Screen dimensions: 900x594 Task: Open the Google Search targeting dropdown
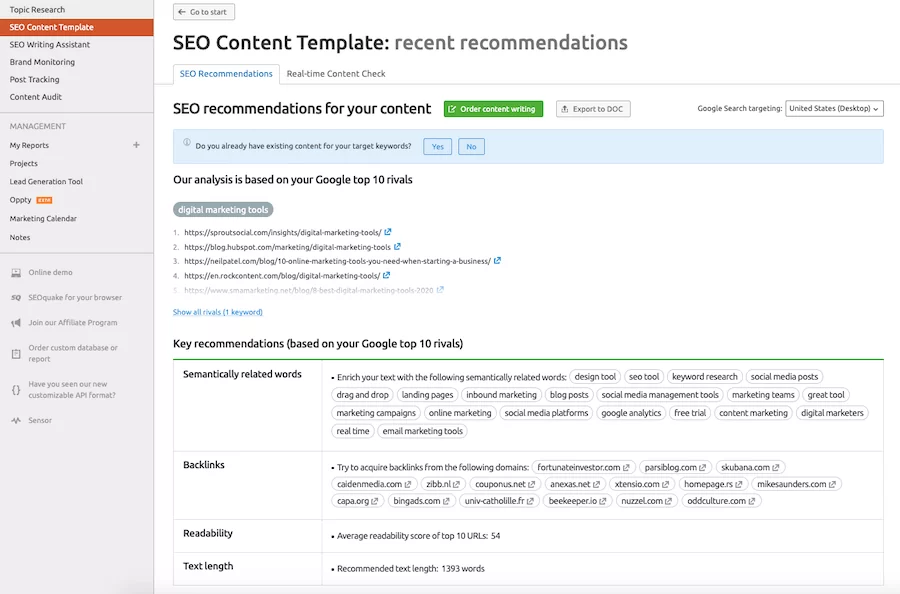(834, 108)
